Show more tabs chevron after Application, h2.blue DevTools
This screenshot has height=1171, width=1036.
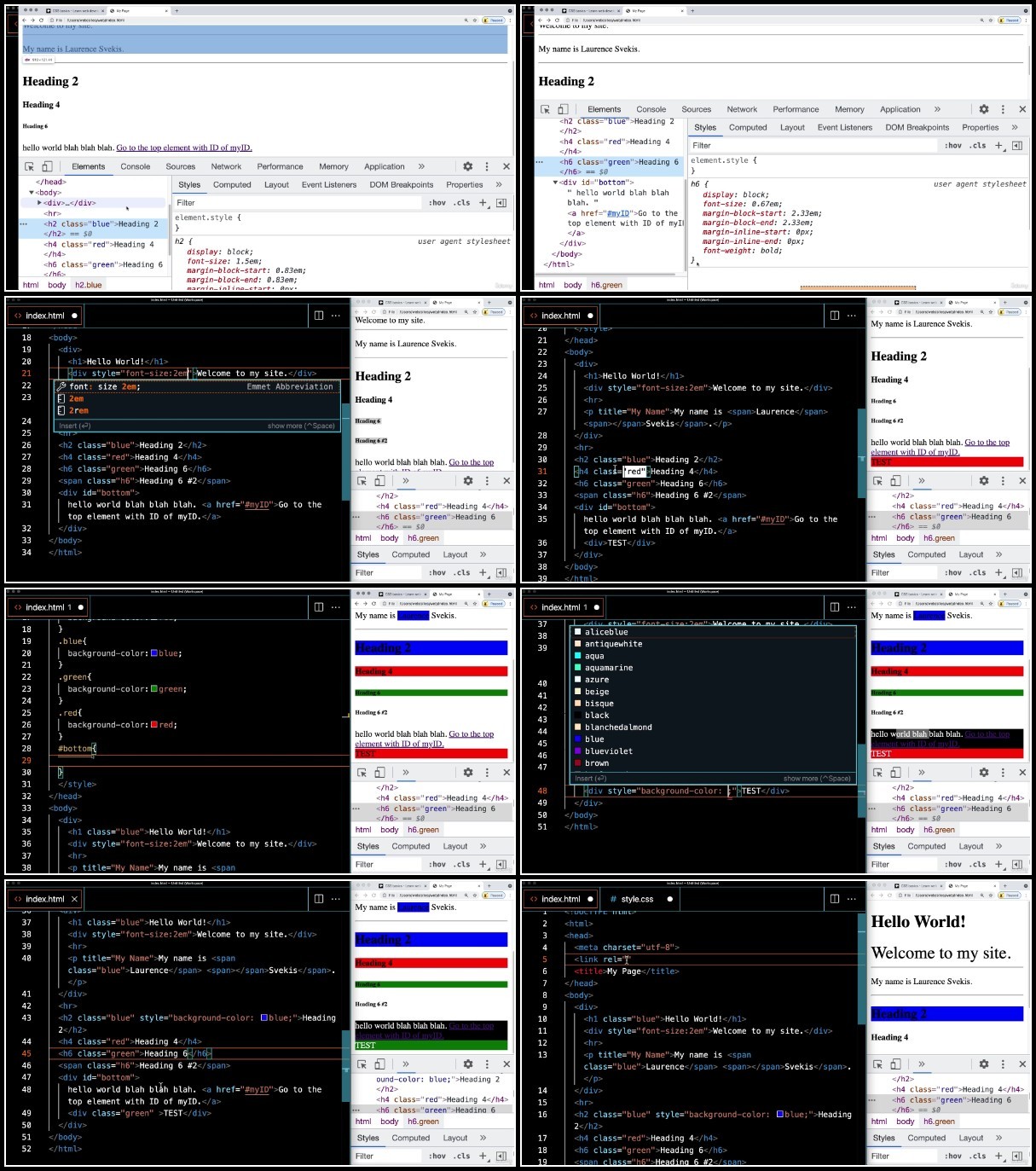point(421,166)
